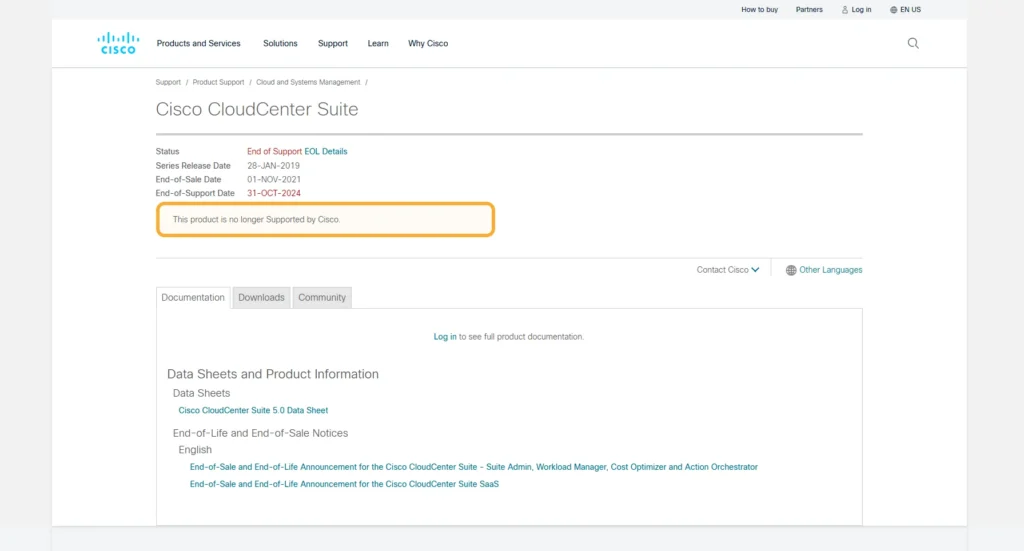Click the Cisco logo
The width and height of the screenshot is (1024, 551).
click(x=118, y=43)
